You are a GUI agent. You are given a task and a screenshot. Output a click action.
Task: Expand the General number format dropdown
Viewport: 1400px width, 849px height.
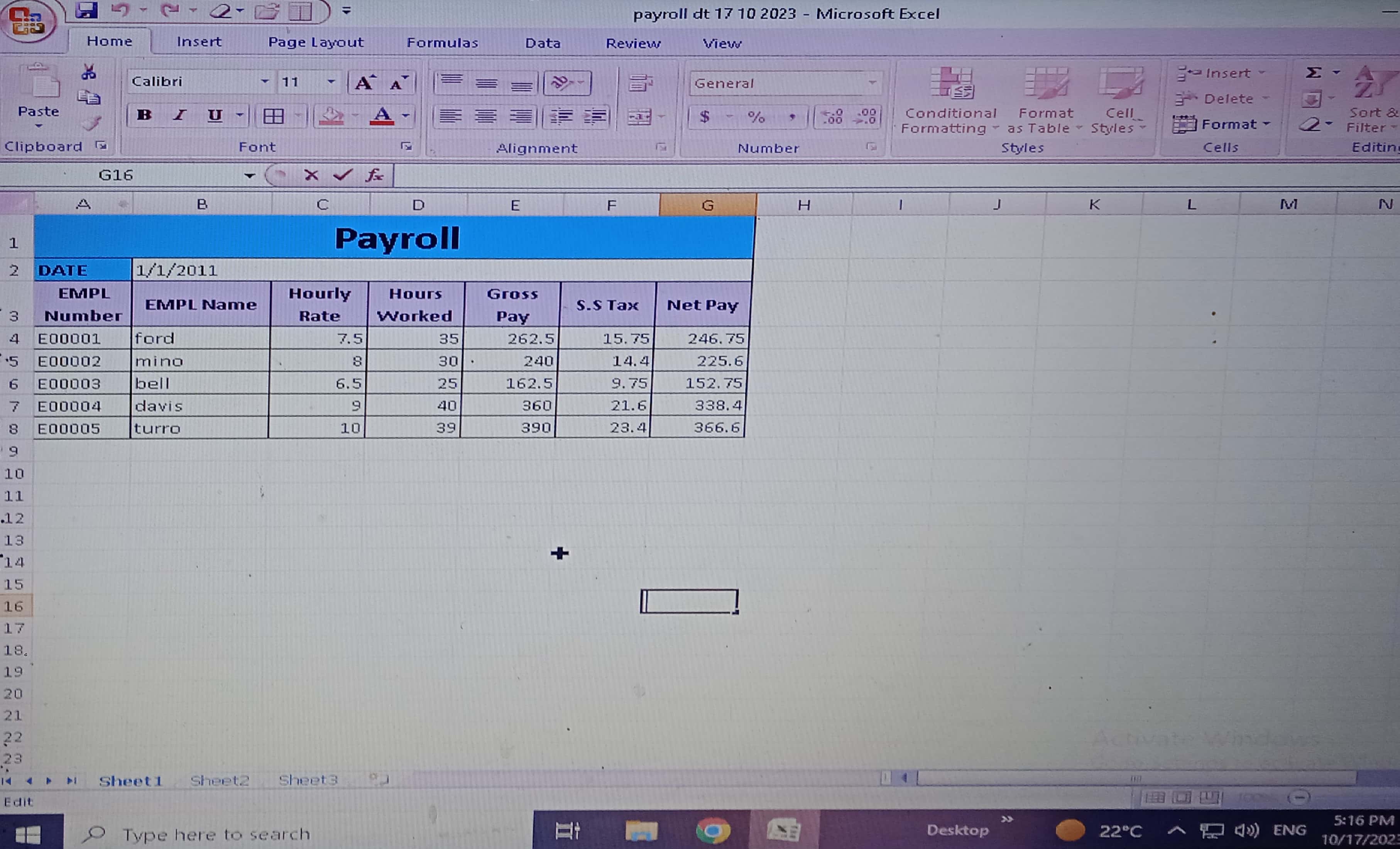click(872, 83)
